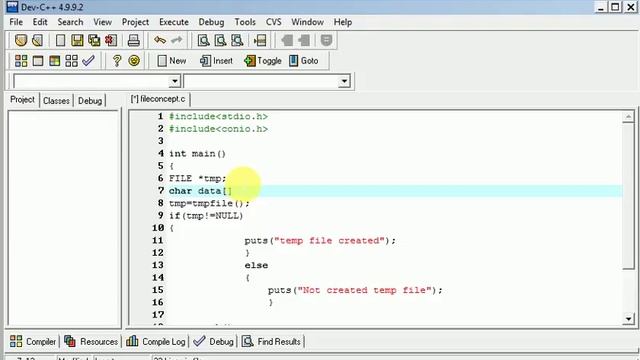
Task: Click the Open project or file icon
Action: (x=21, y=40)
